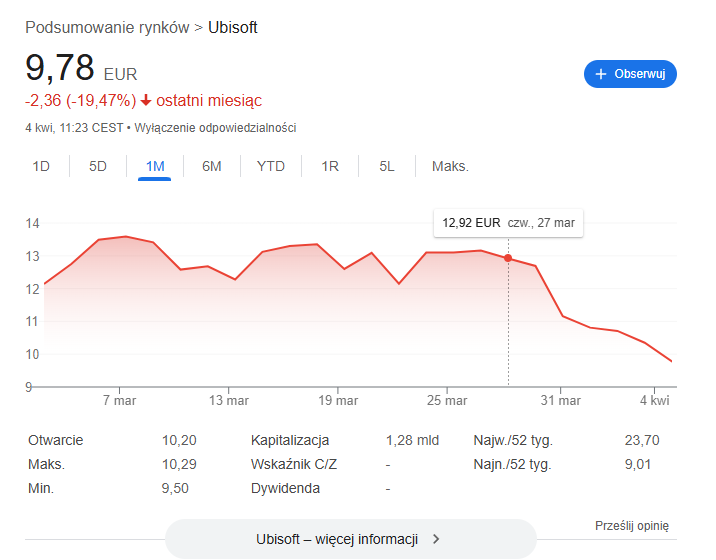Open the Maks. full history tab
The height and width of the screenshot is (560, 716).
pyautogui.click(x=450, y=166)
